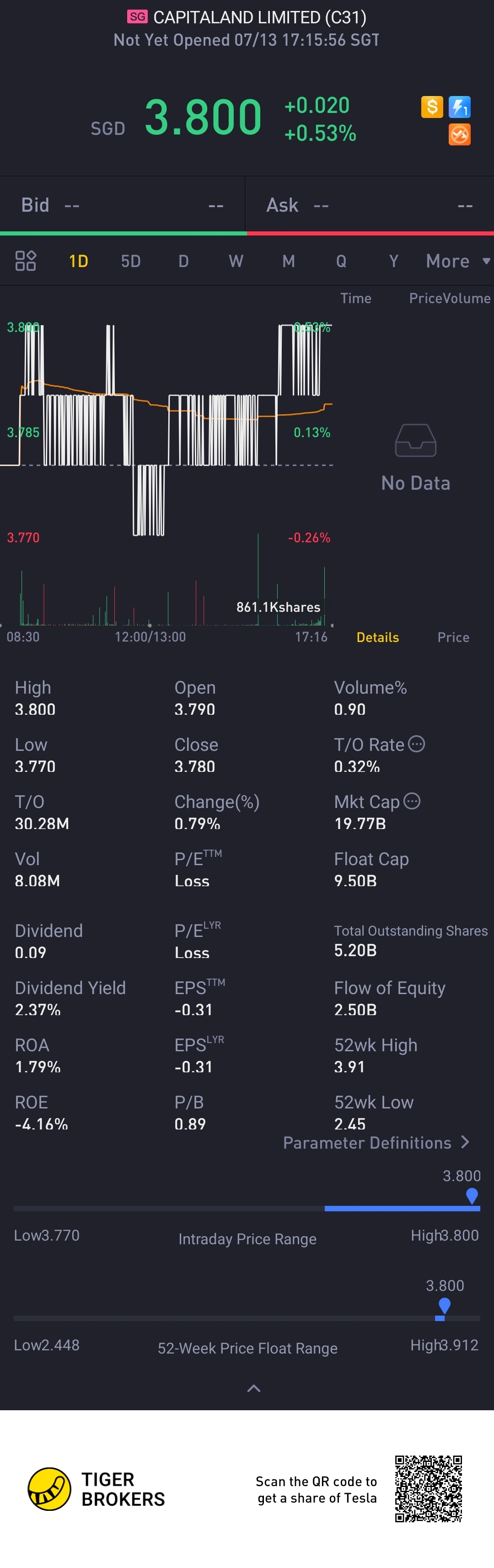Viewport: 494px width, 1568px height.
Task: Tap the Tiger Brokers logo
Action: [x=50, y=1488]
